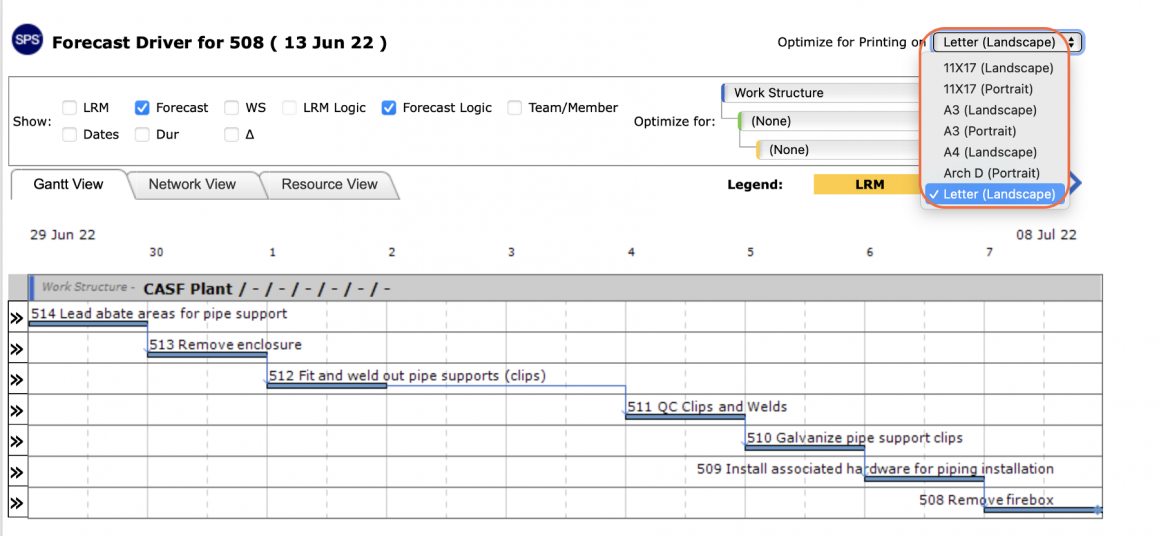This screenshot has height=536, width=1170.
Task: Expand row arrows for 513 Remove enclosure
Action: pyautogui.click(x=17, y=349)
